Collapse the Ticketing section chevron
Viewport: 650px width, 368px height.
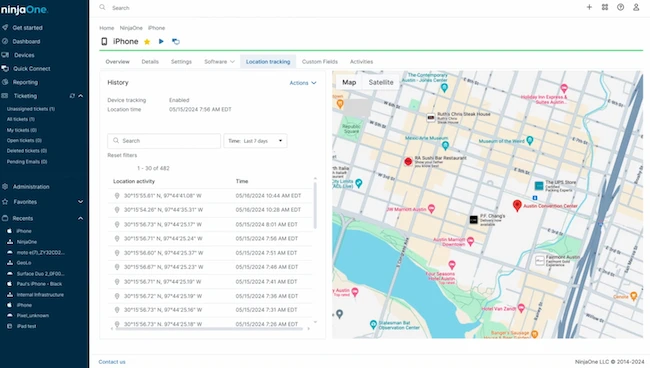coord(80,96)
